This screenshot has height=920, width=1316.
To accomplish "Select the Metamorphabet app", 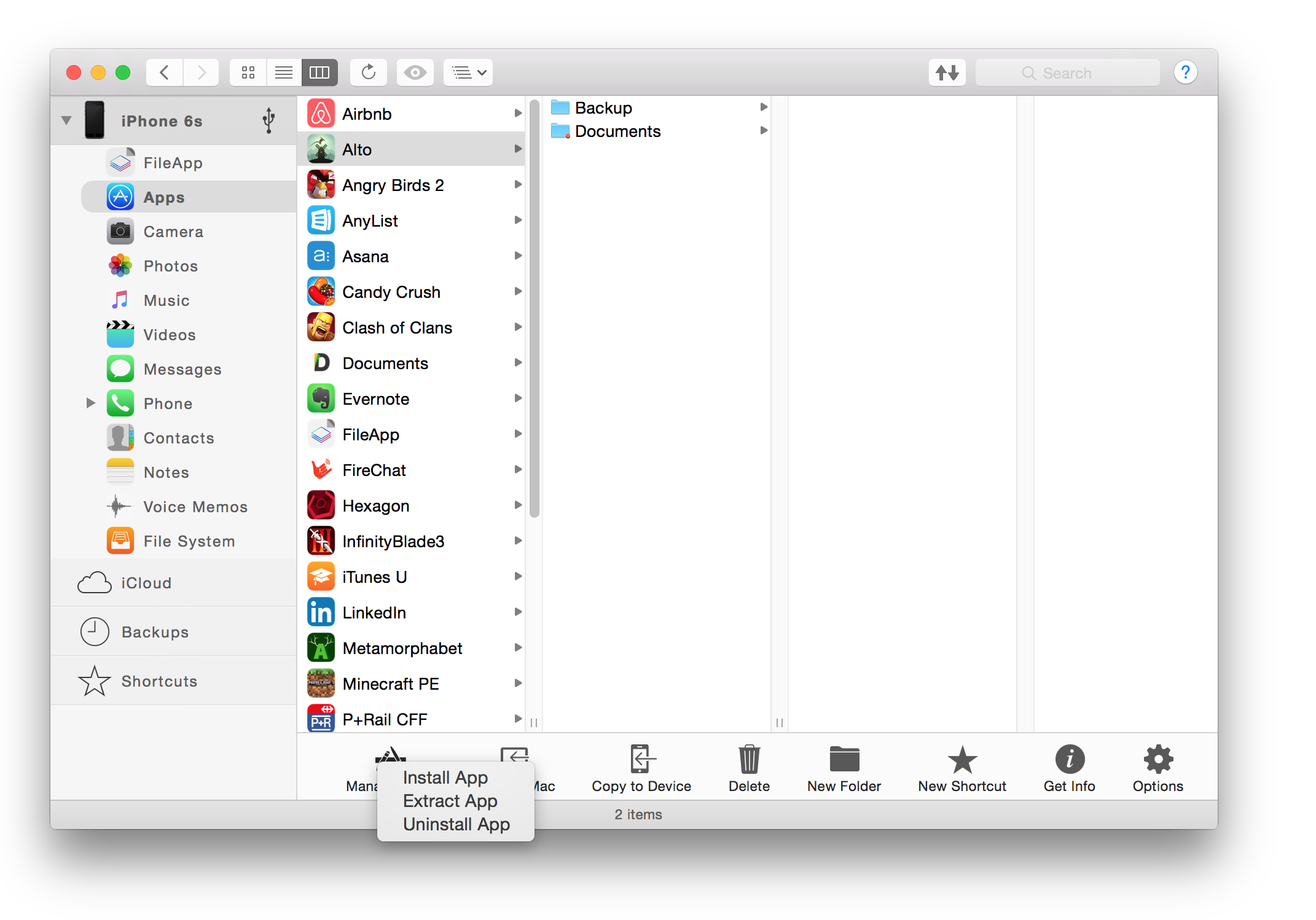I will [x=412, y=648].
